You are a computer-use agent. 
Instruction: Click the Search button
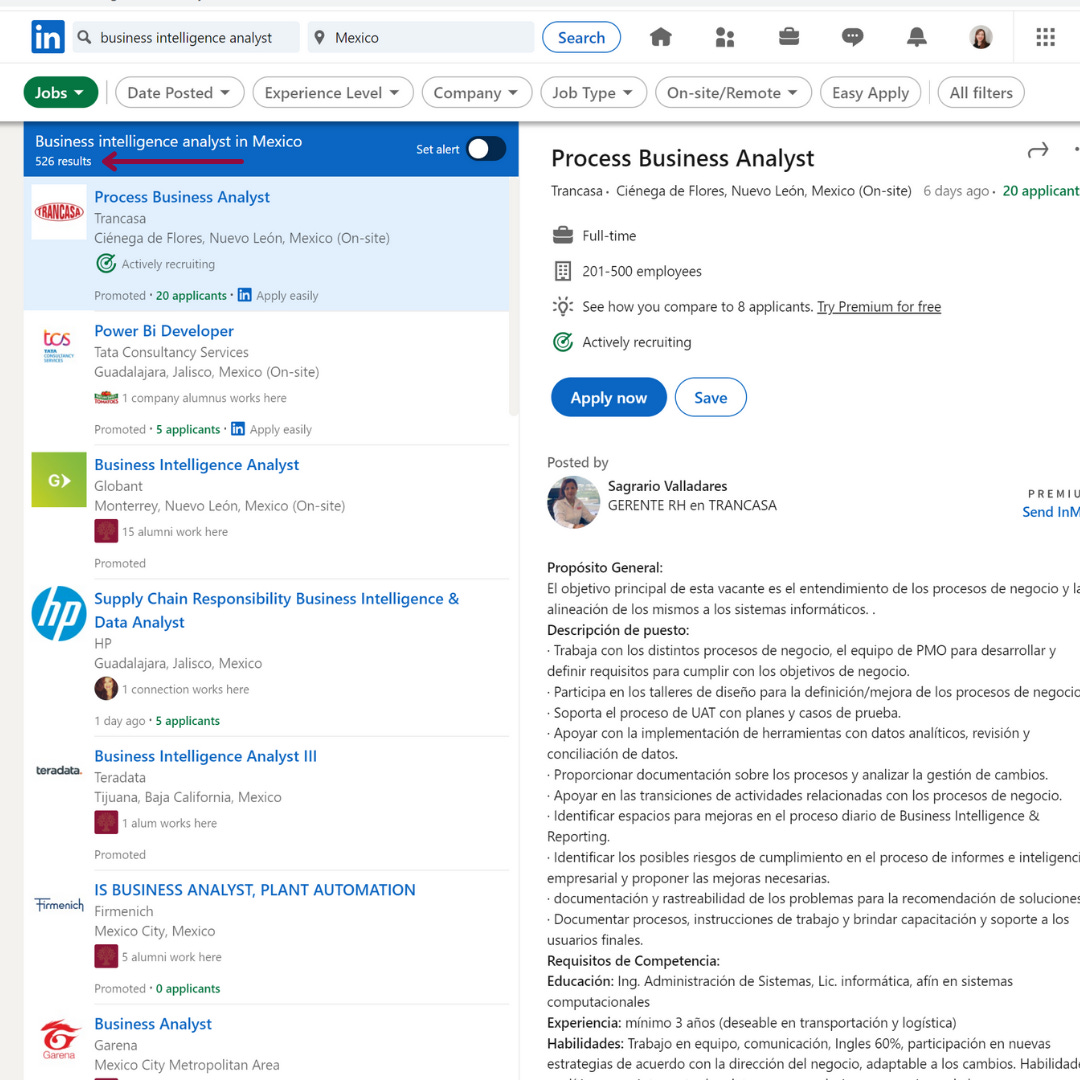(x=581, y=37)
